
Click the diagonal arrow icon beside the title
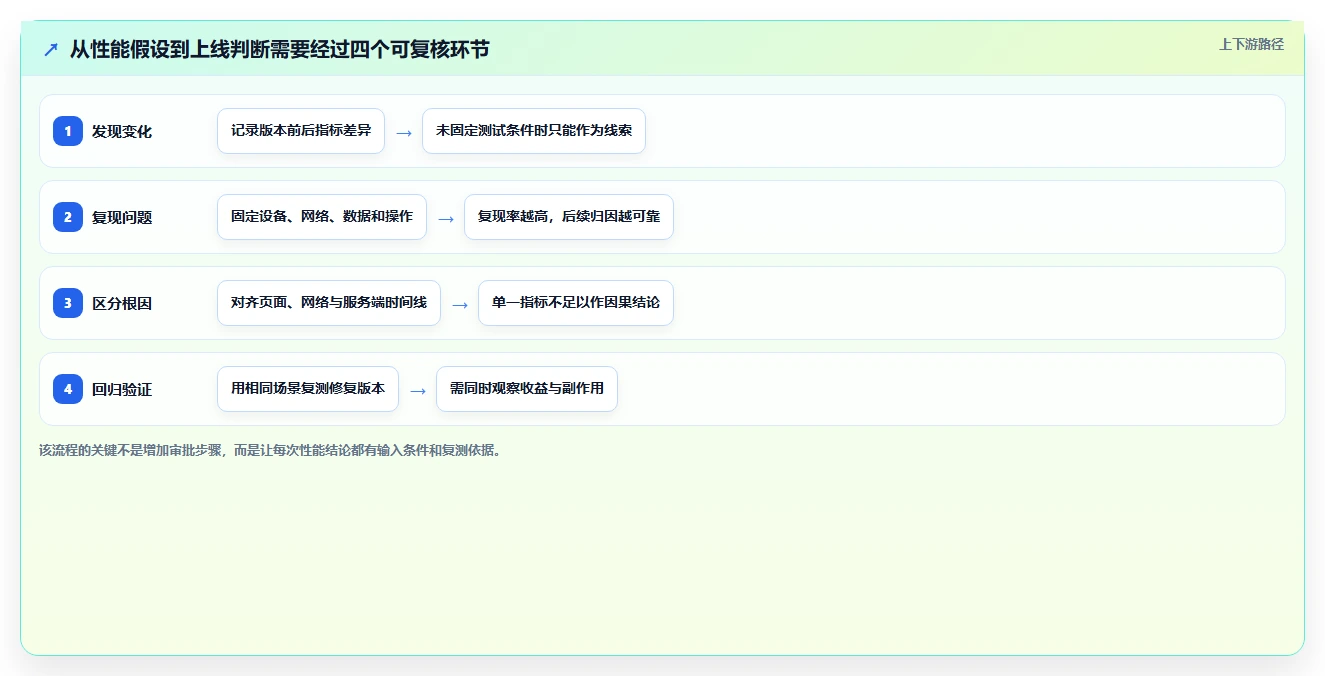51,49
